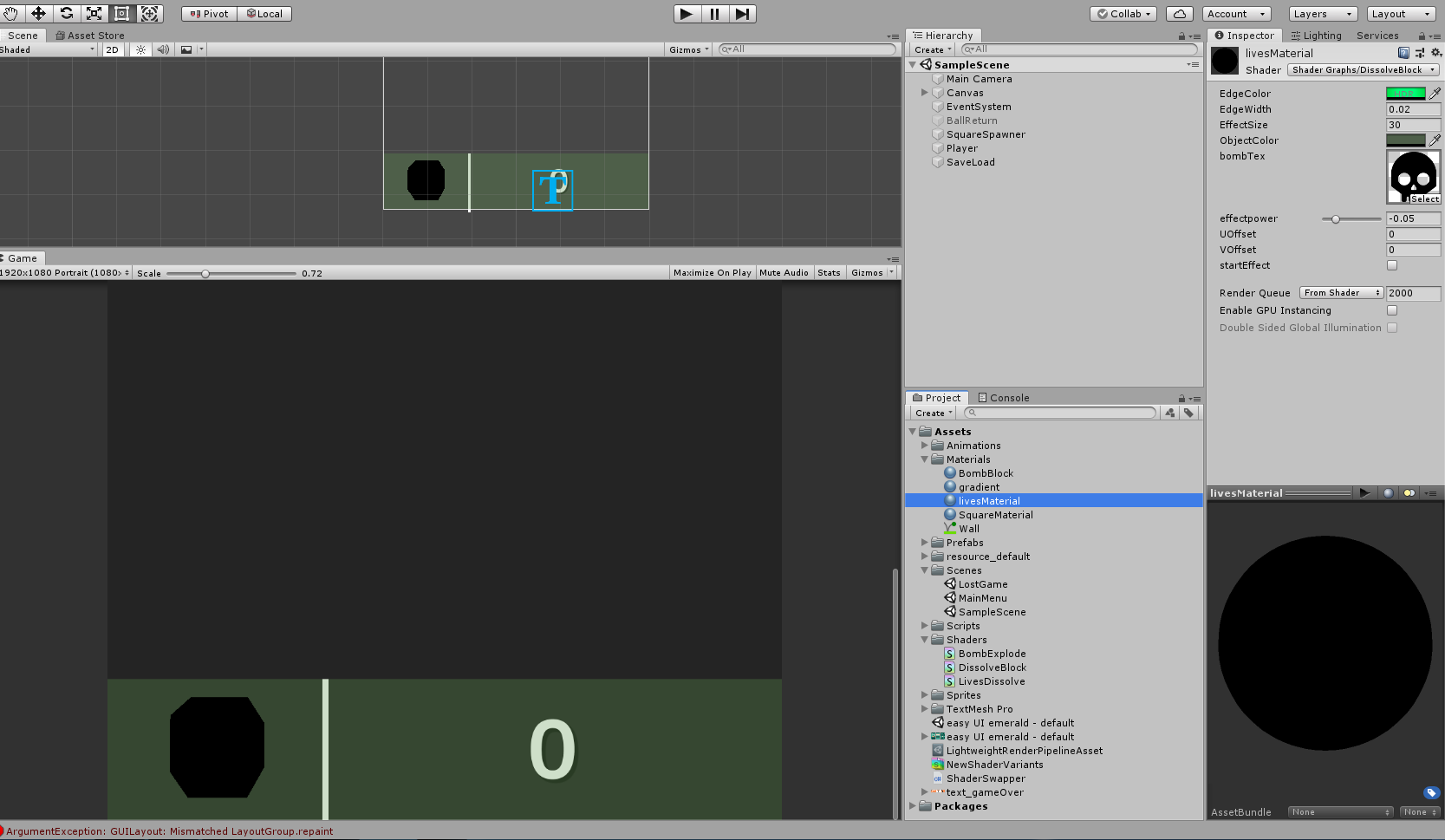Image resolution: width=1445 pixels, height=840 pixels.
Task: Click the Hierarchy search field
Action: point(1077,49)
